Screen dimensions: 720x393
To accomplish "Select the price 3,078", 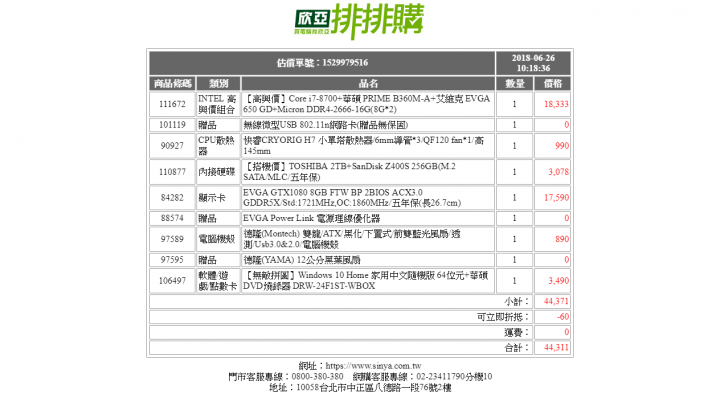I will coord(558,172).
